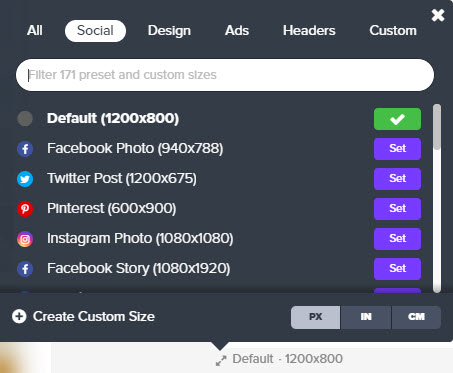This screenshot has height=373, width=453.
Task: Switch to the Headers tab
Action: [x=309, y=31]
